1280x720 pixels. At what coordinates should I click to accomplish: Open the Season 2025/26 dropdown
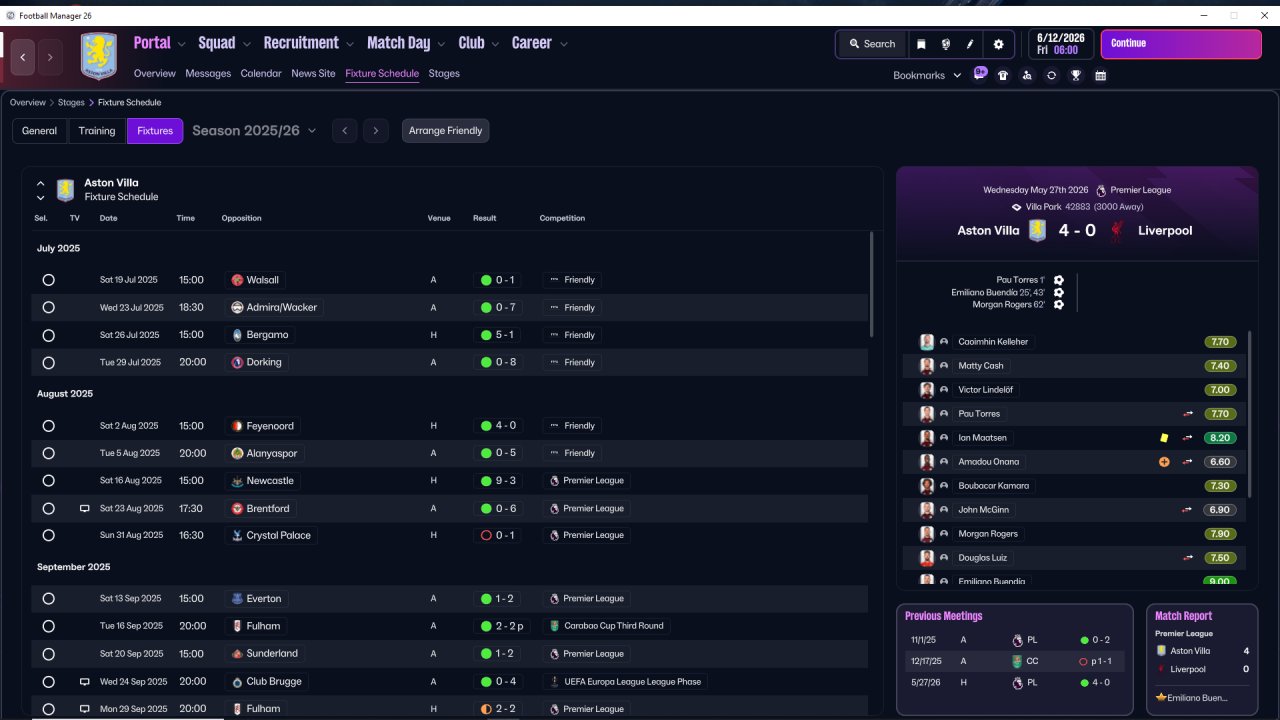point(254,131)
